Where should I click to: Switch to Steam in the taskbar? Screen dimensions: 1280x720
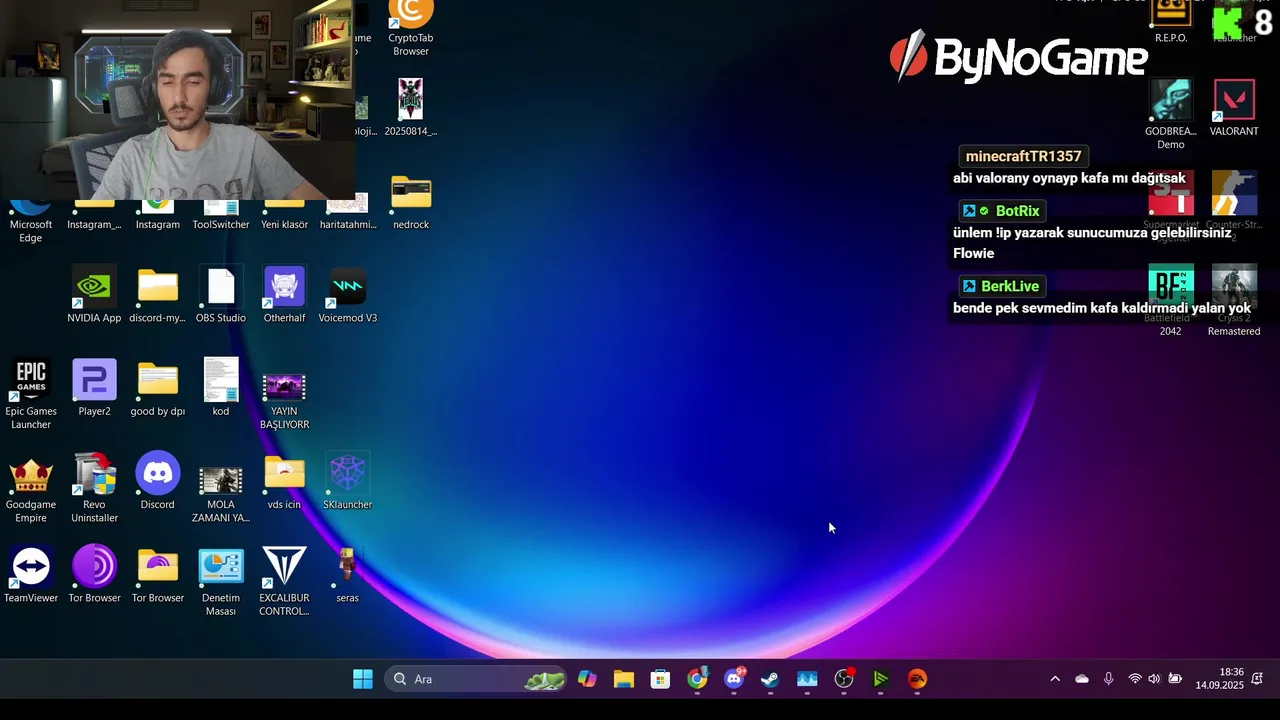click(770, 679)
